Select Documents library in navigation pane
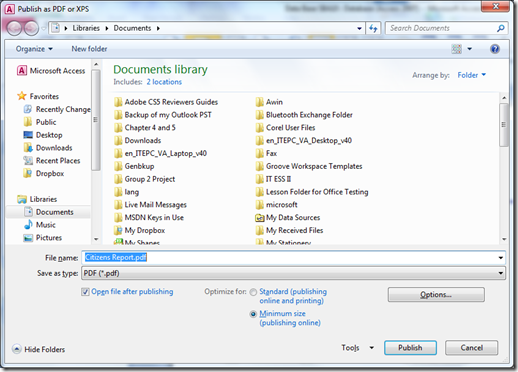 [49, 212]
